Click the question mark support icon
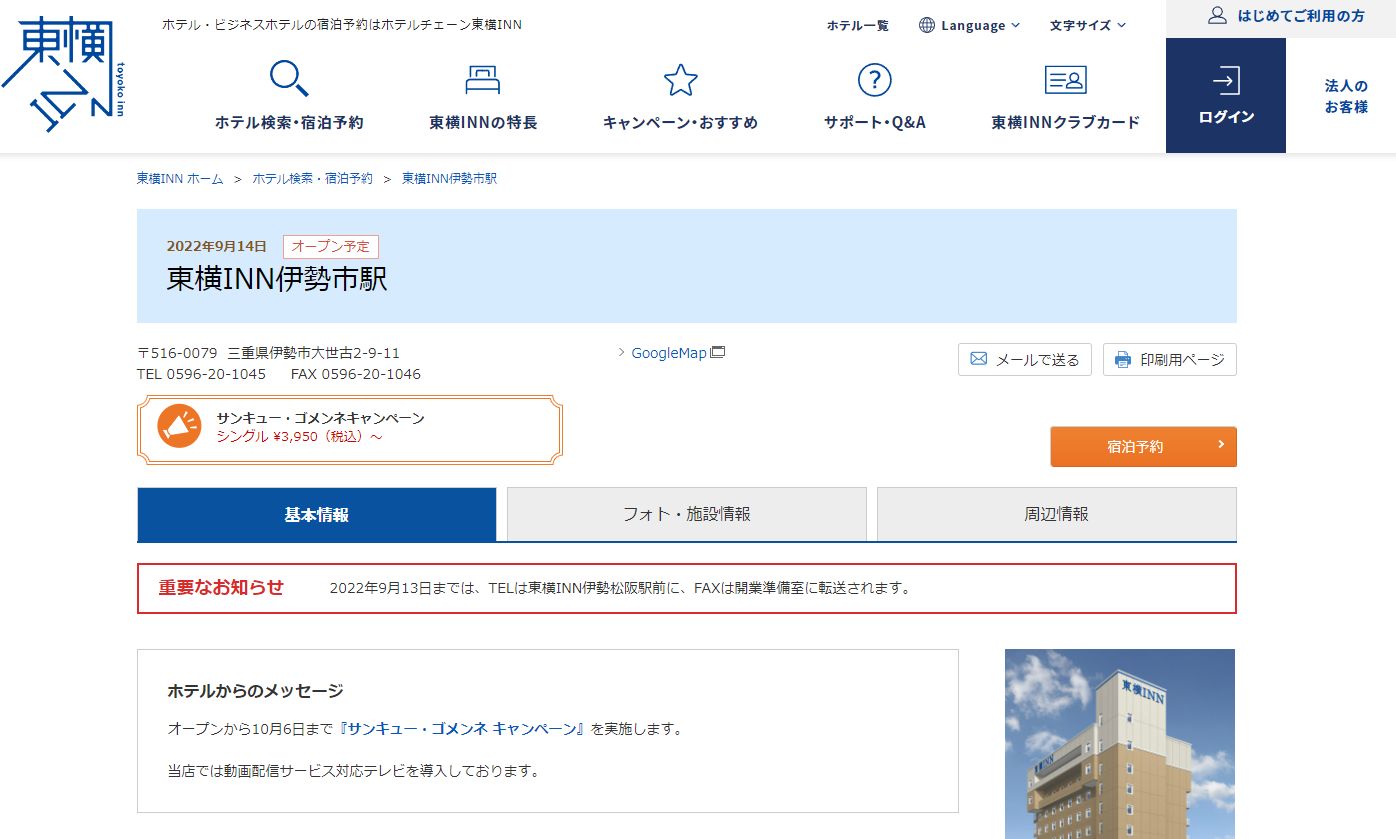This screenshot has width=1396, height=839. coord(875,80)
